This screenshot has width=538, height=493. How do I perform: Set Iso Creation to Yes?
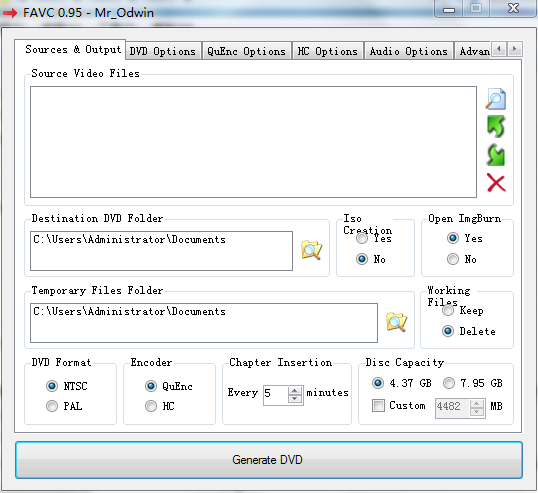click(362, 238)
